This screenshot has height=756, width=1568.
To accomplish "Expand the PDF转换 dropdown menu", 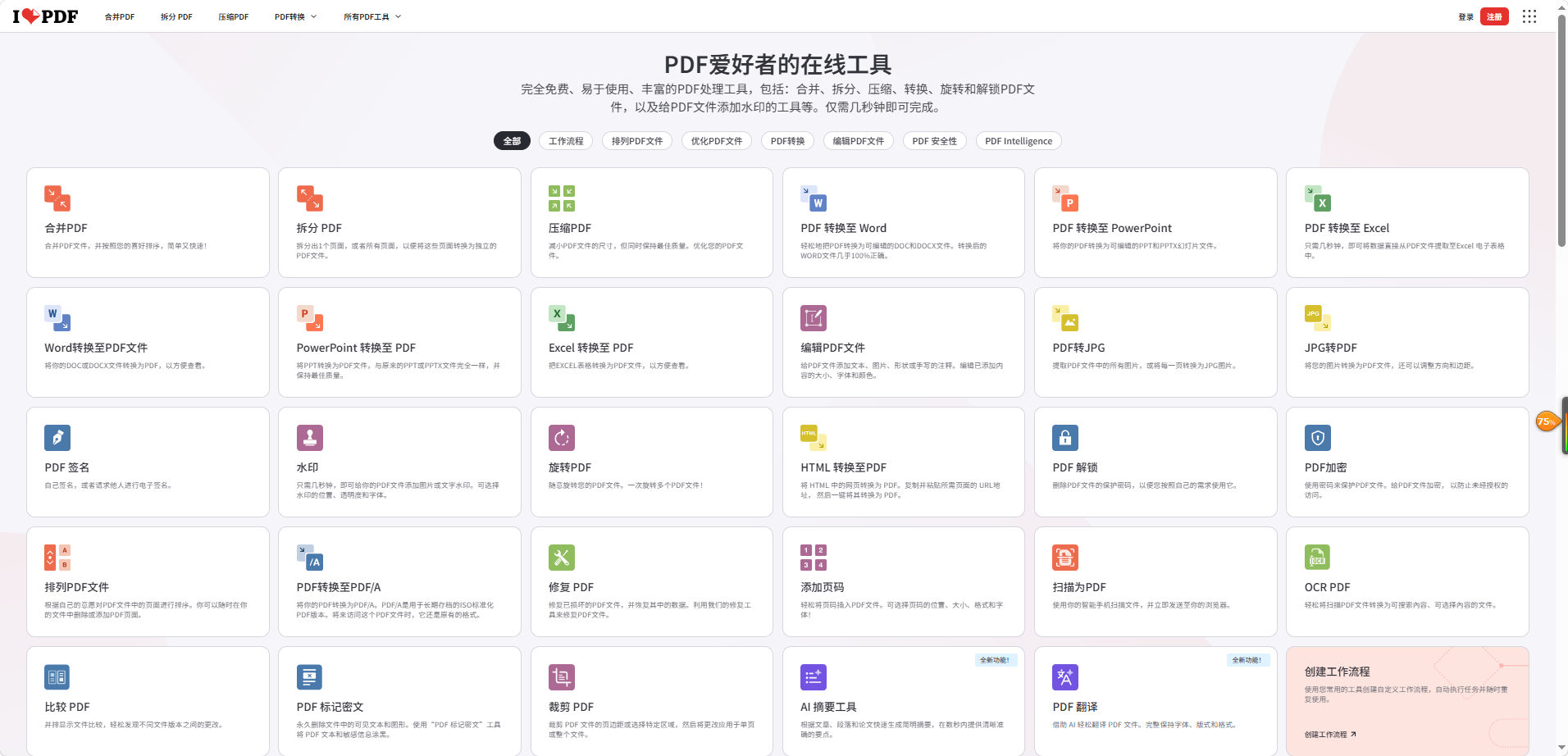I will [x=295, y=16].
